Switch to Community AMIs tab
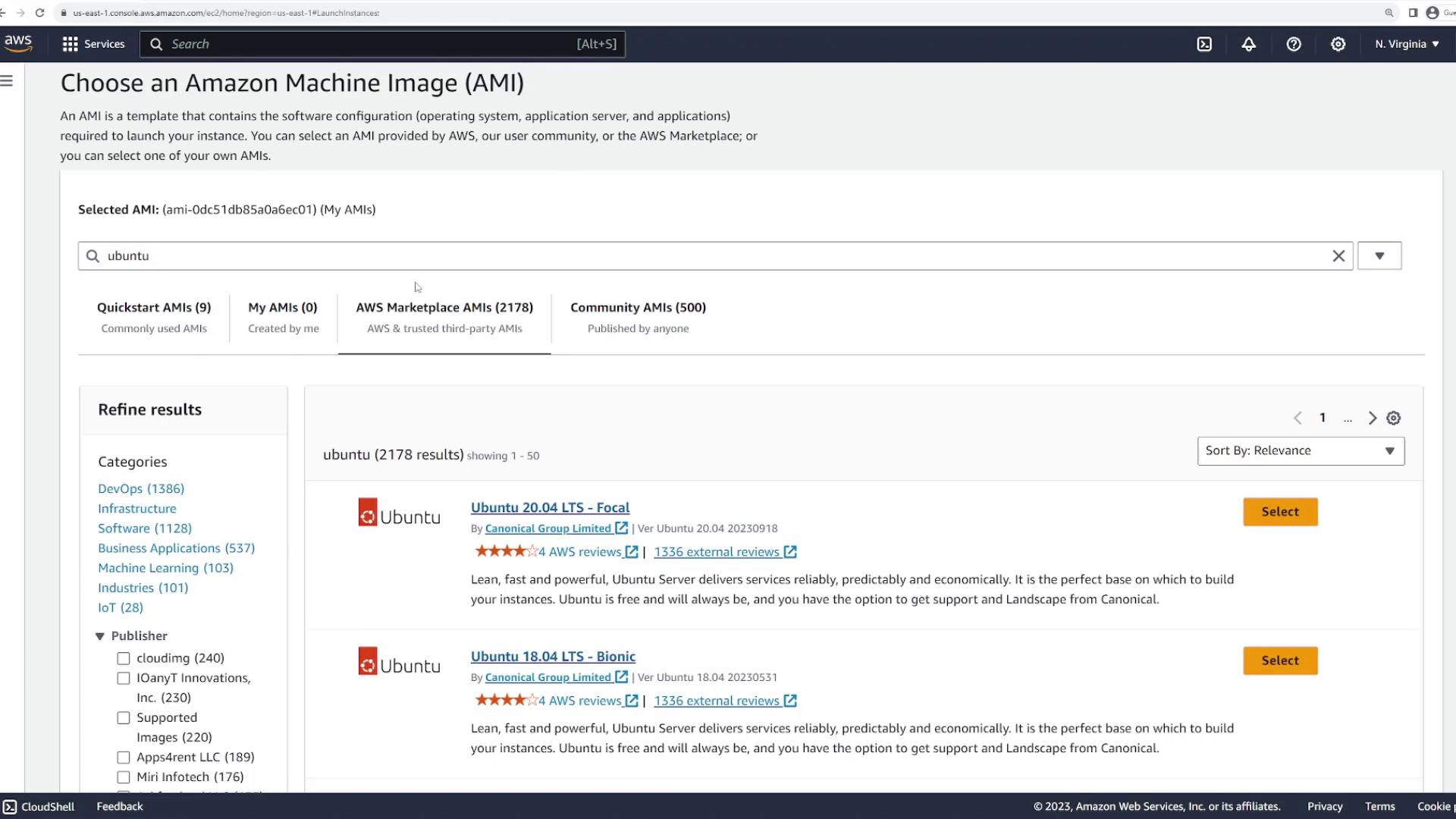Viewport: 1456px width, 819px height. [x=638, y=317]
